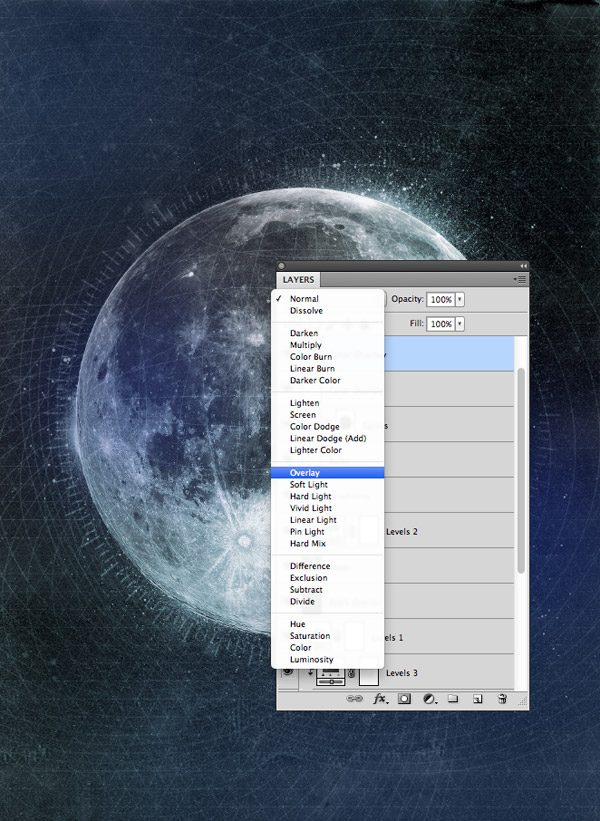Screen dimensions: 600x821
Task: Create a new layer
Action: pyautogui.click(x=477, y=699)
